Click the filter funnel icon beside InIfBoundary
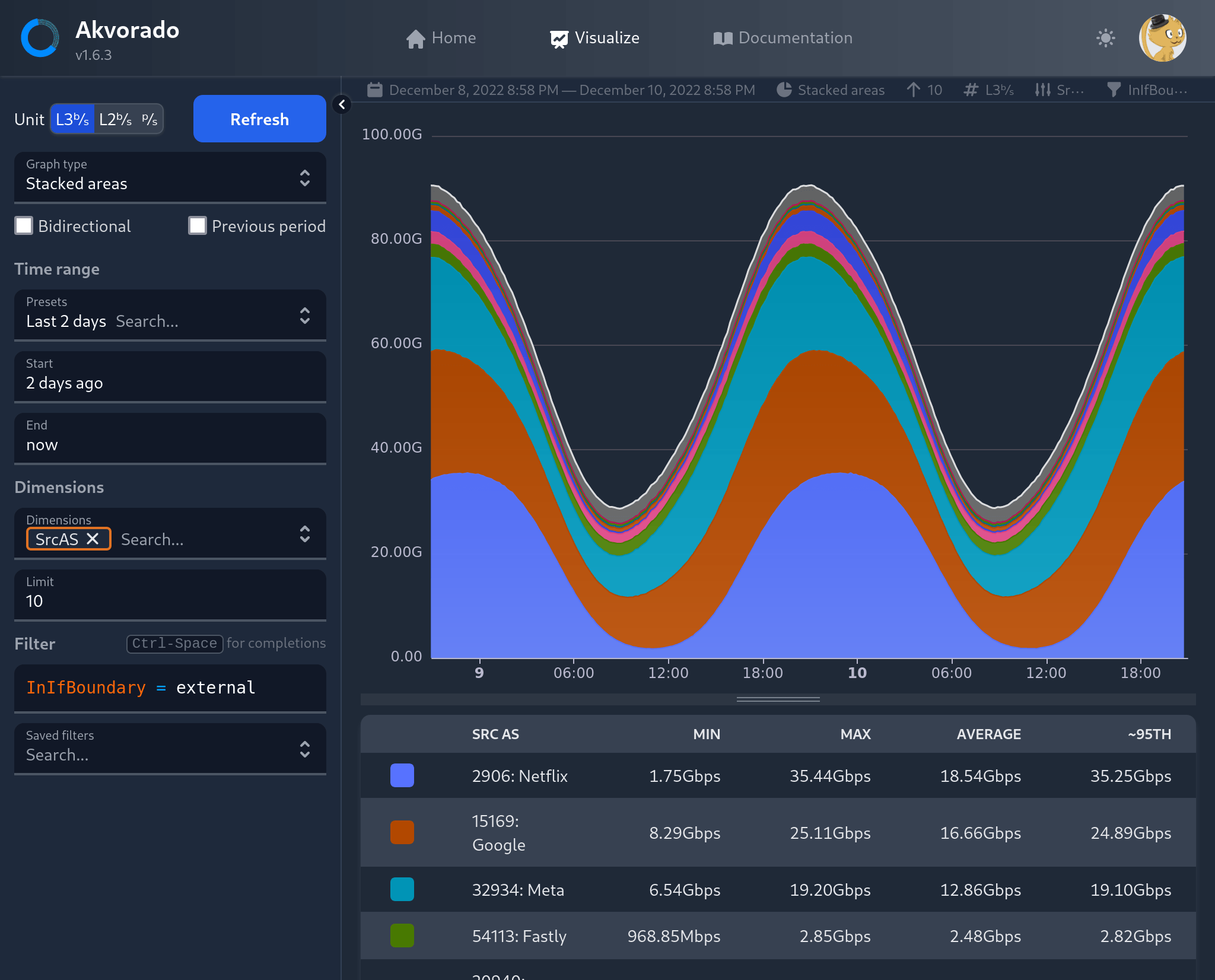1215x980 pixels. [1115, 90]
